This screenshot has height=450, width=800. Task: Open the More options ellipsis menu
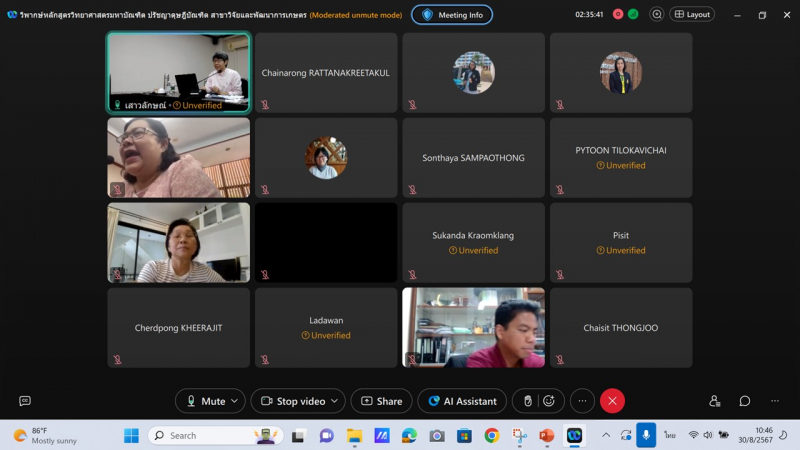(582, 401)
